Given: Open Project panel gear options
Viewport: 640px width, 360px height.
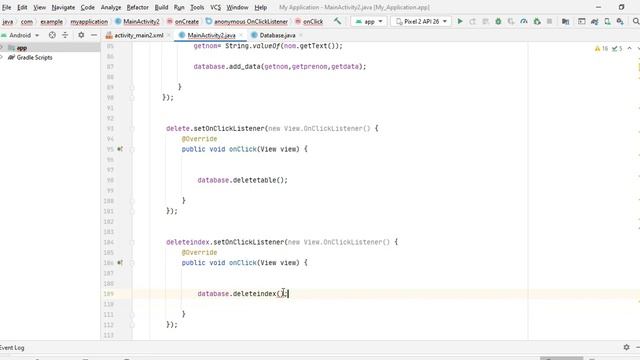Looking at the screenshot, I should tap(81, 35).
